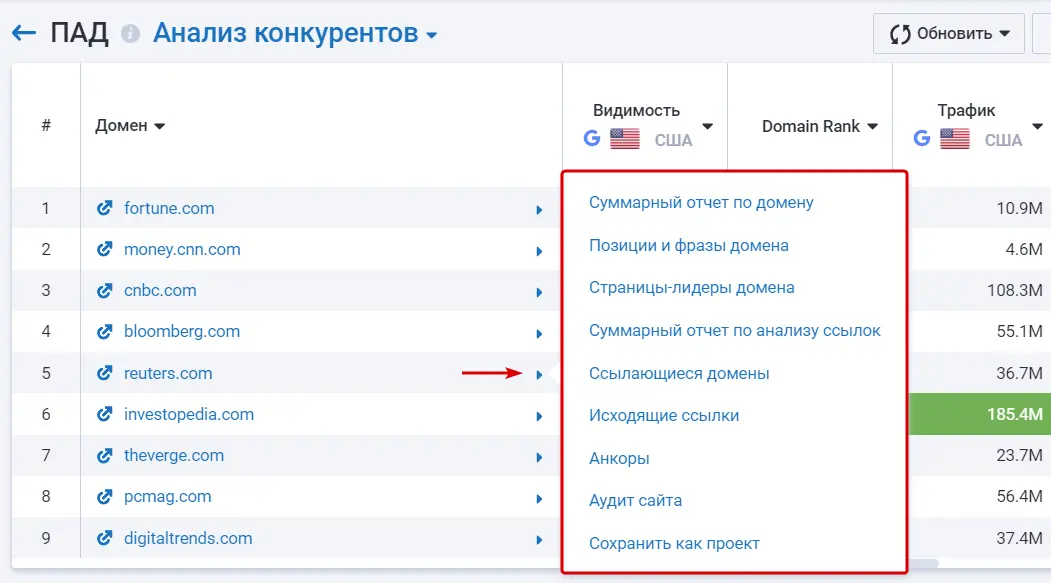This screenshot has height=583, width=1051.
Task: Click the back arrow next to ПАД
Action: click(x=24, y=33)
